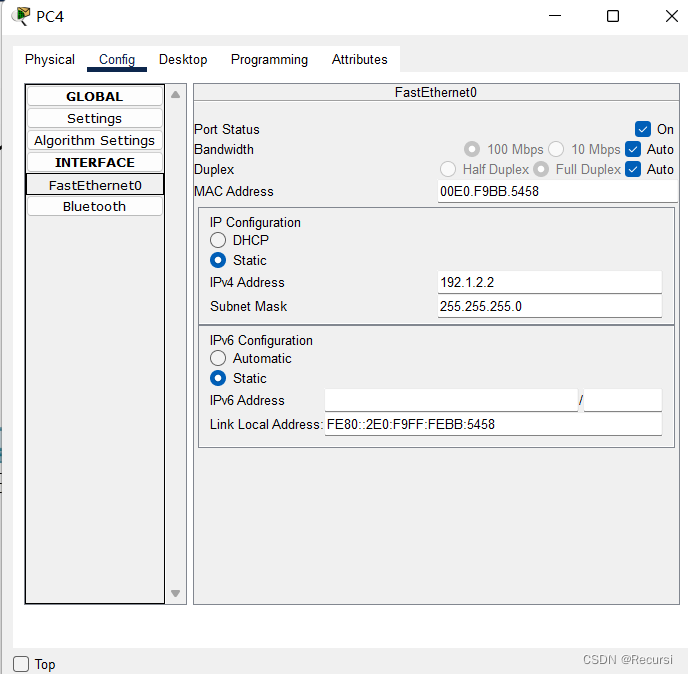
Task: Choose Full Duplex radio button
Action: [x=541, y=169]
